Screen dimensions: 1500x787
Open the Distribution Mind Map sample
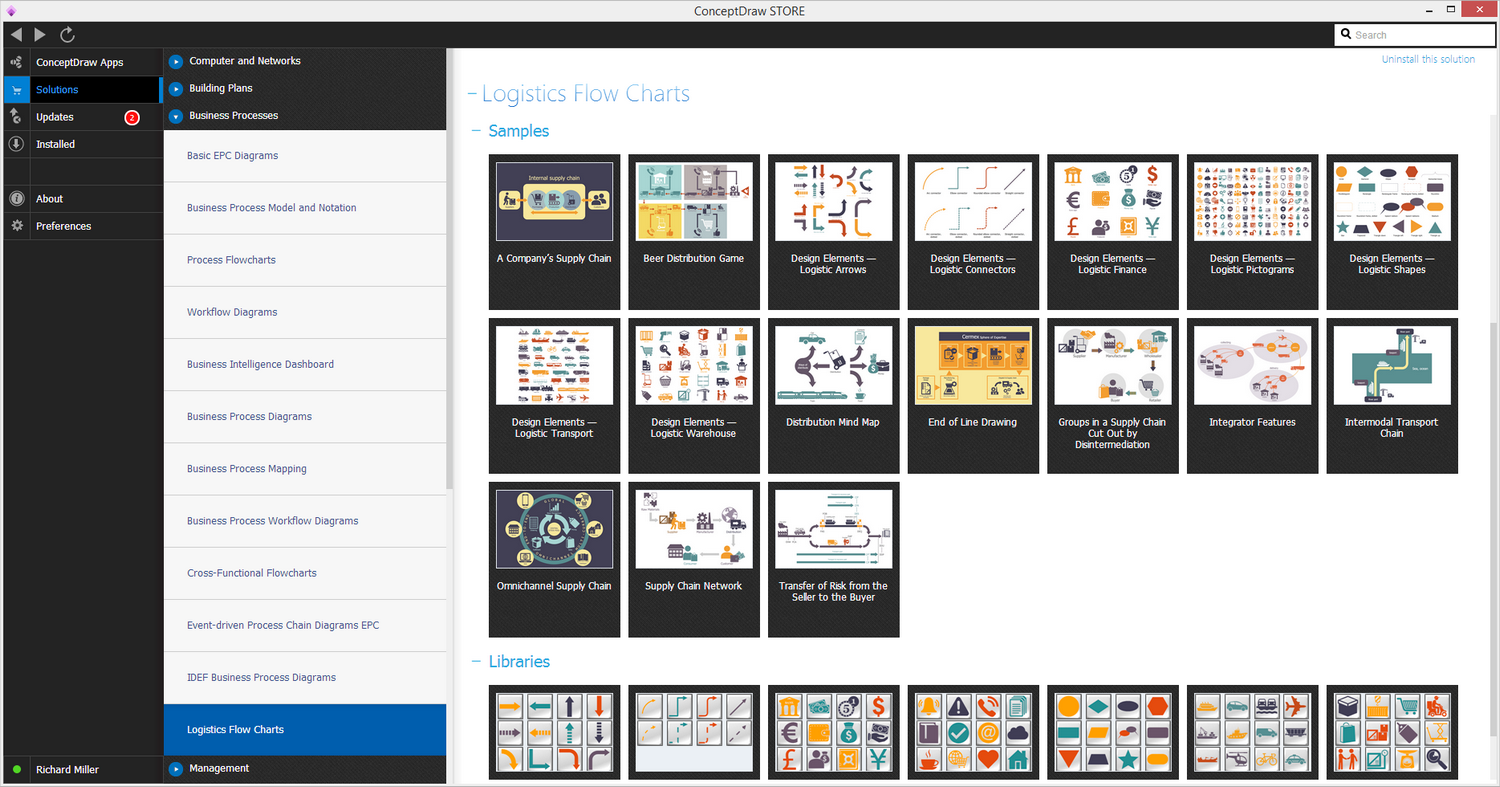pos(833,396)
